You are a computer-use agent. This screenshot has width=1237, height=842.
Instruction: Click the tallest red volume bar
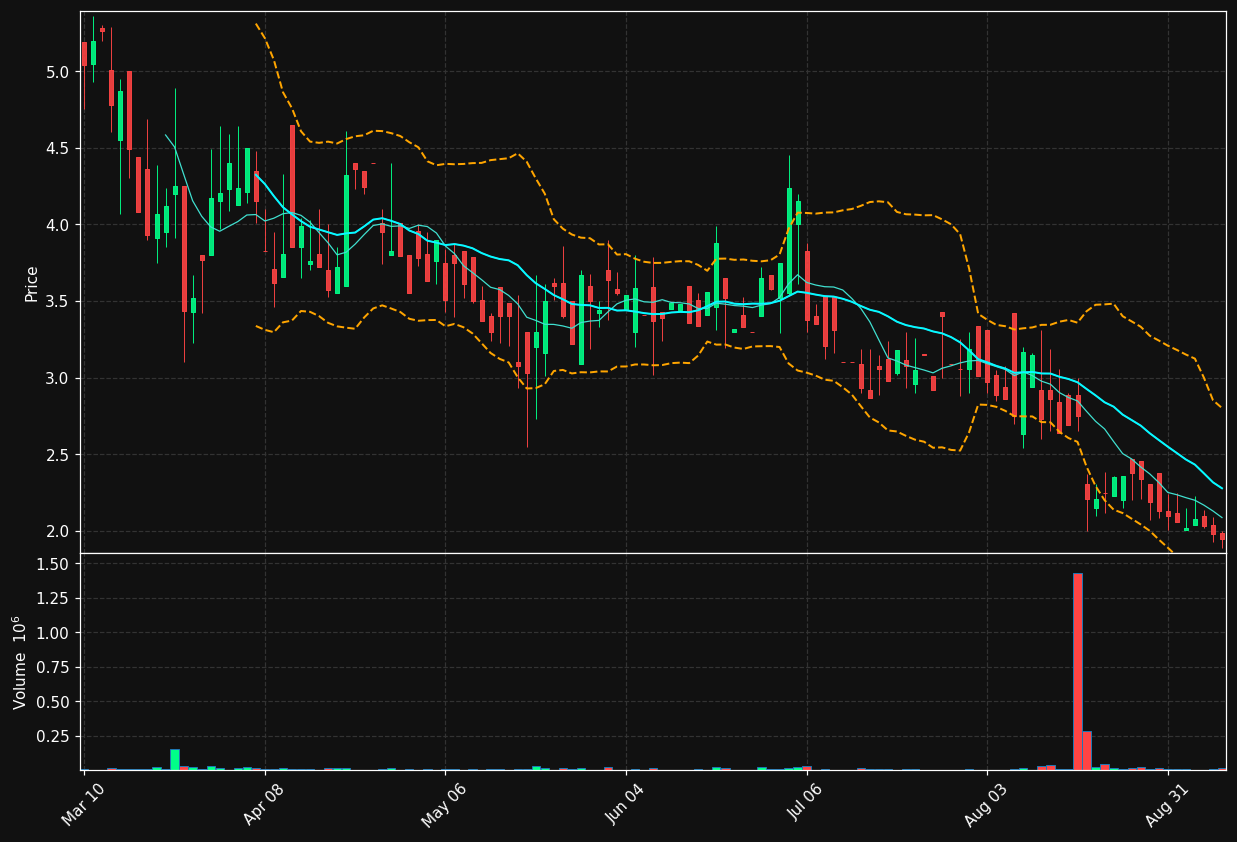(x=1078, y=671)
